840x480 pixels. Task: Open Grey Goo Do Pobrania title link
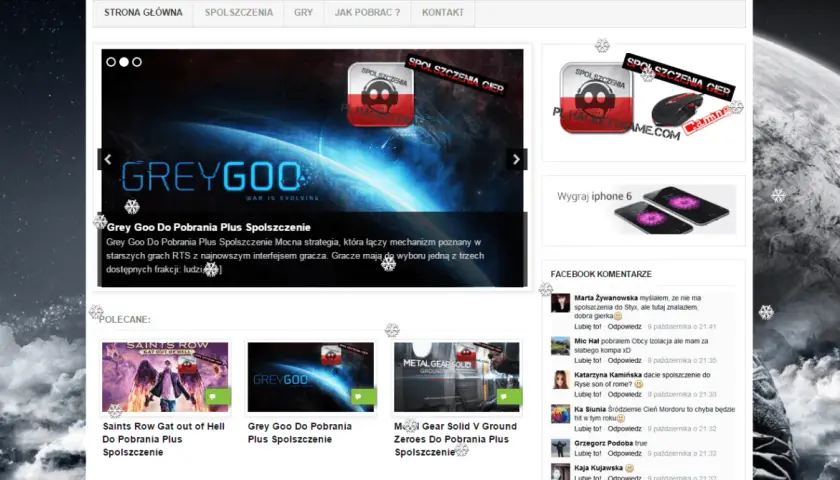click(x=300, y=433)
